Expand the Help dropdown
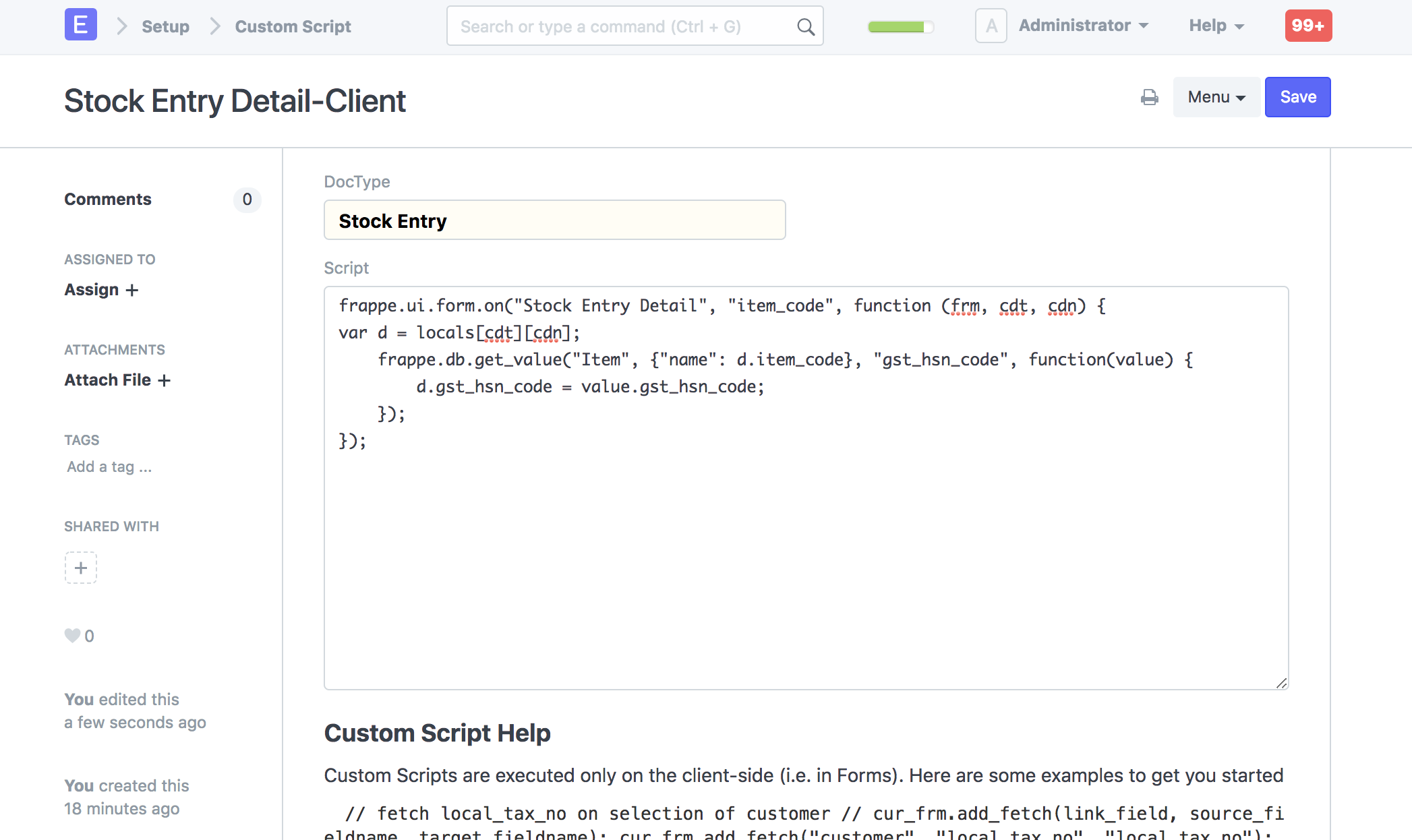The image size is (1412, 840). click(1216, 26)
